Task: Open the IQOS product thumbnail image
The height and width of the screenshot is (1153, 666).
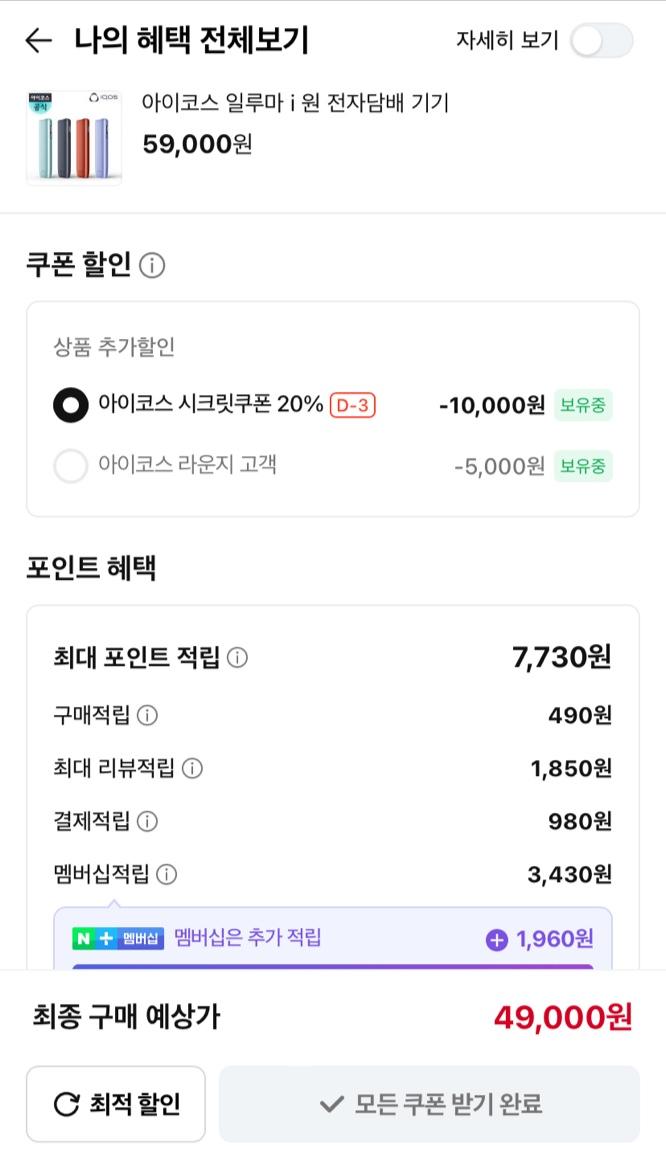Action: (x=74, y=138)
